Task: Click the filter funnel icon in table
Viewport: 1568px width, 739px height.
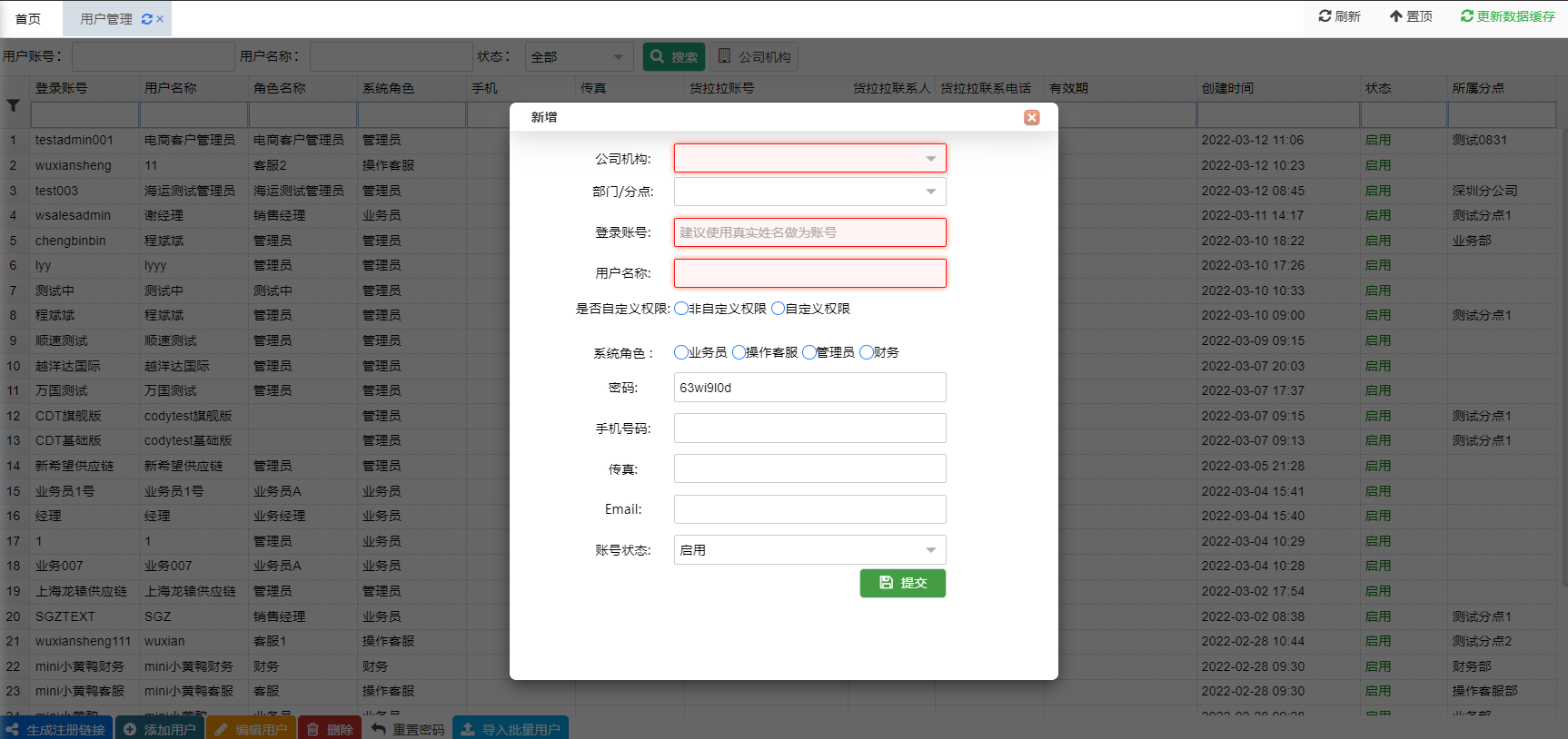Action: pos(14,106)
